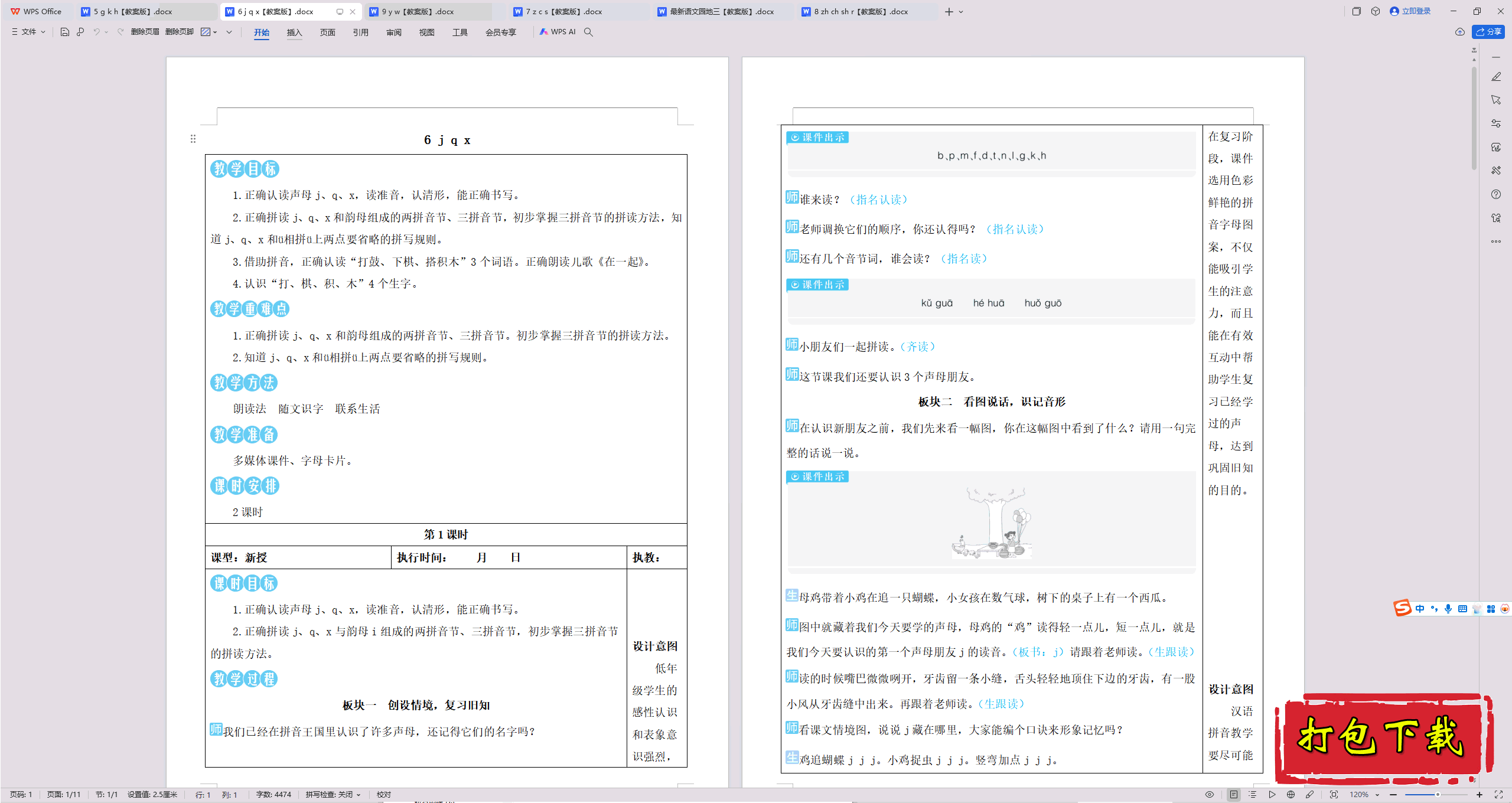Viewport: 1512px width, 803px height.
Task: Click the IME soft keyboard icon
Action: click(1462, 609)
